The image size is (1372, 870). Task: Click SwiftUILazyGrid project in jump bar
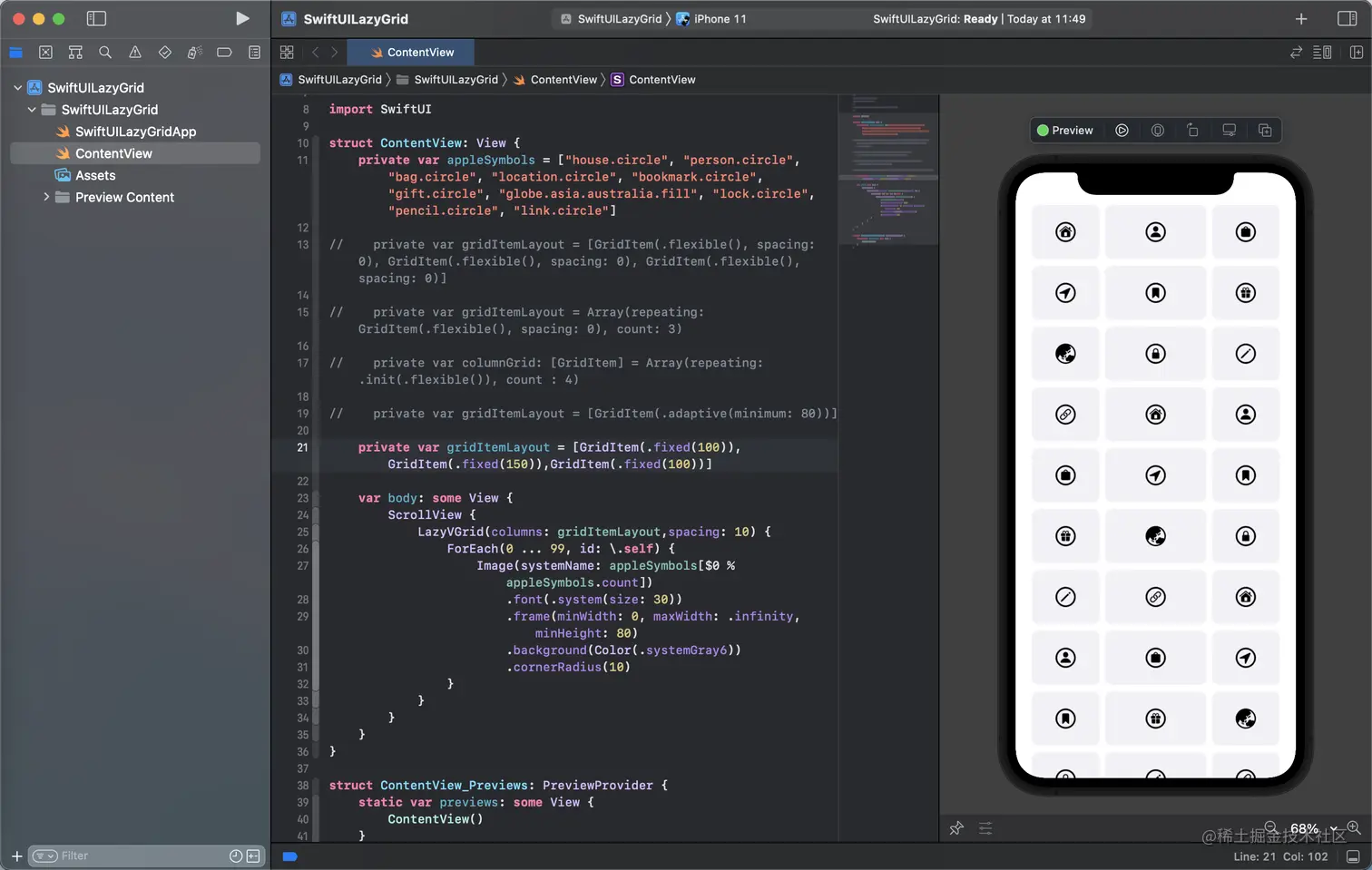(331, 80)
